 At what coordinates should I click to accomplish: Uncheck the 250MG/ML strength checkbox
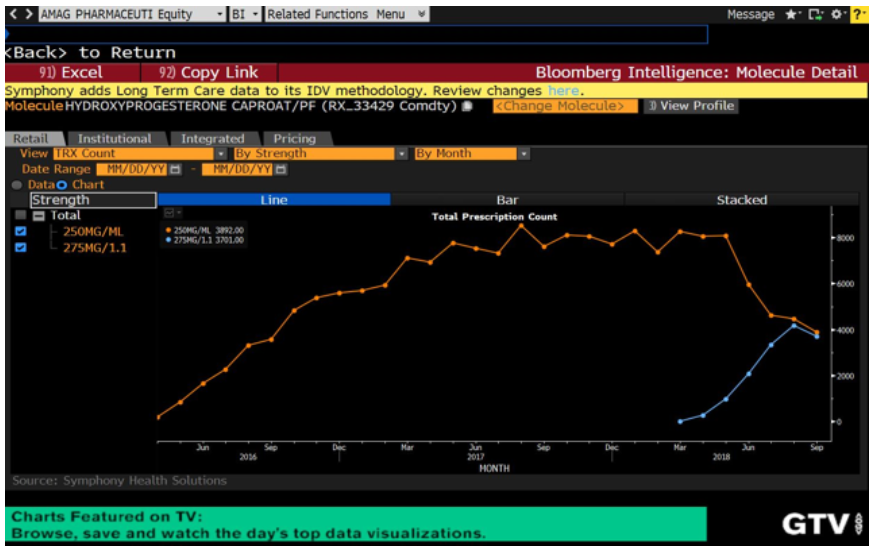[20, 232]
